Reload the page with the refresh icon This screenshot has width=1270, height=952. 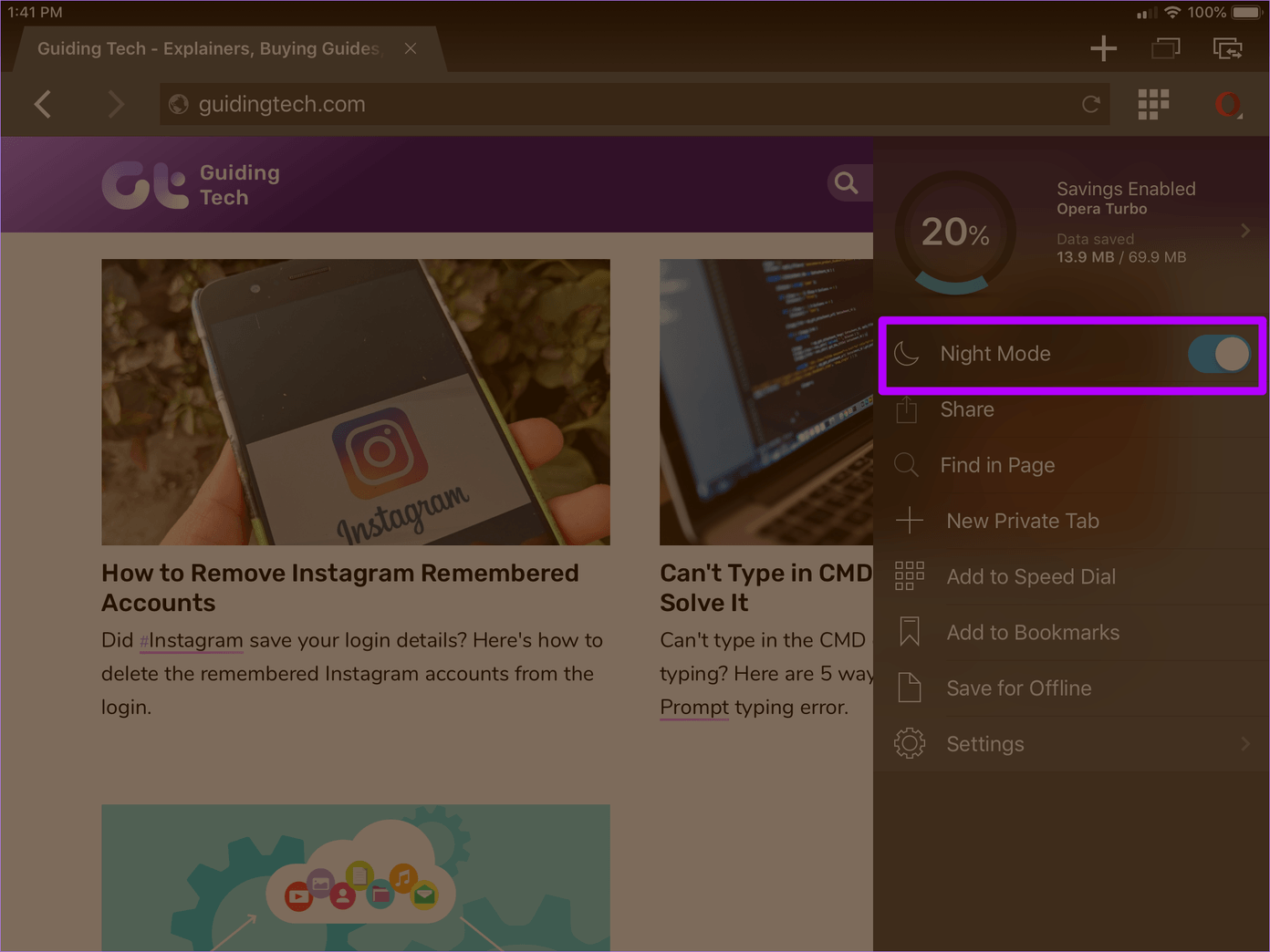1090,105
